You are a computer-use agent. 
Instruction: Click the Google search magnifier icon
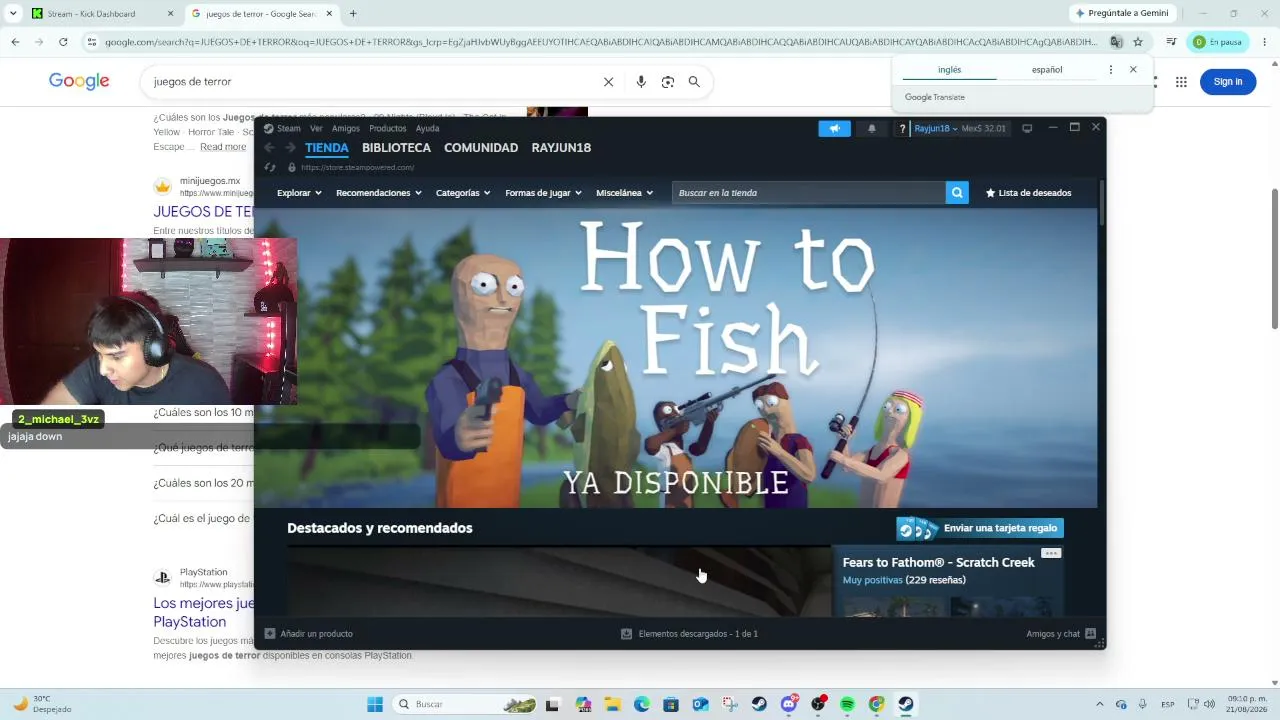(694, 82)
